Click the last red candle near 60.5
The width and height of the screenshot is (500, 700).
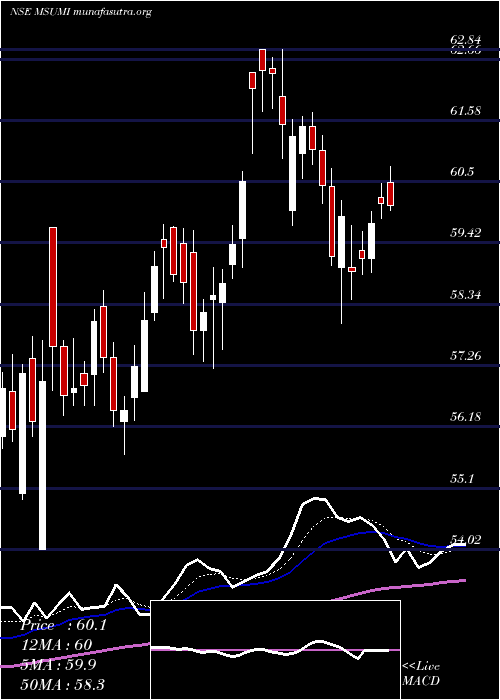tap(391, 194)
